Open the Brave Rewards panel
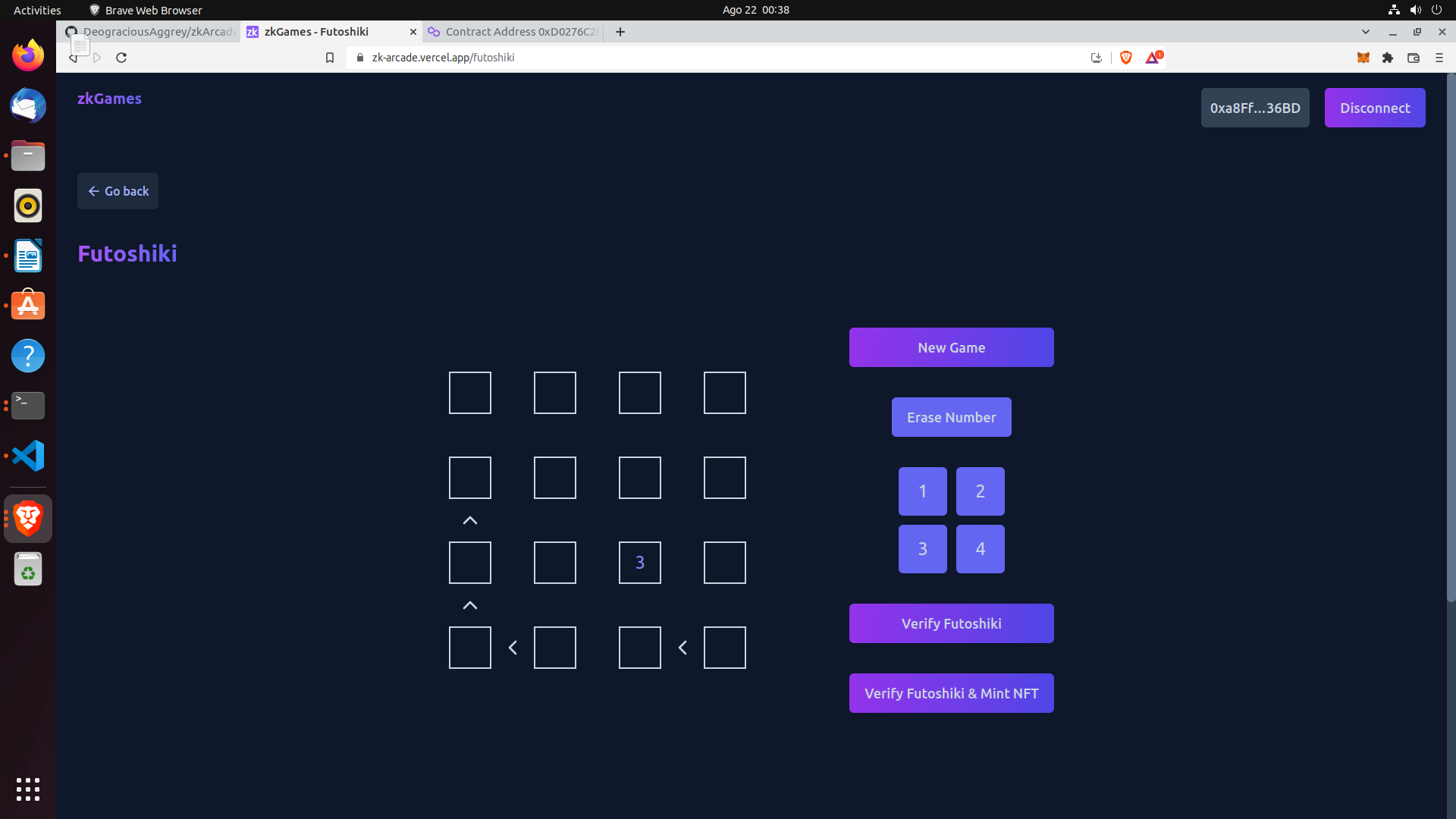The height and width of the screenshot is (819, 1456). coord(1153,57)
